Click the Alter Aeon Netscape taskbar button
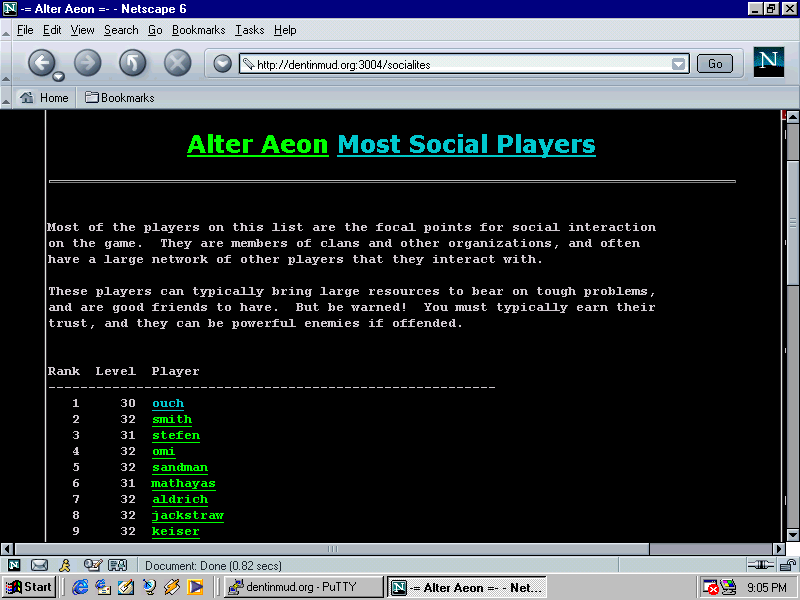800x600 pixels. pos(467,587)
